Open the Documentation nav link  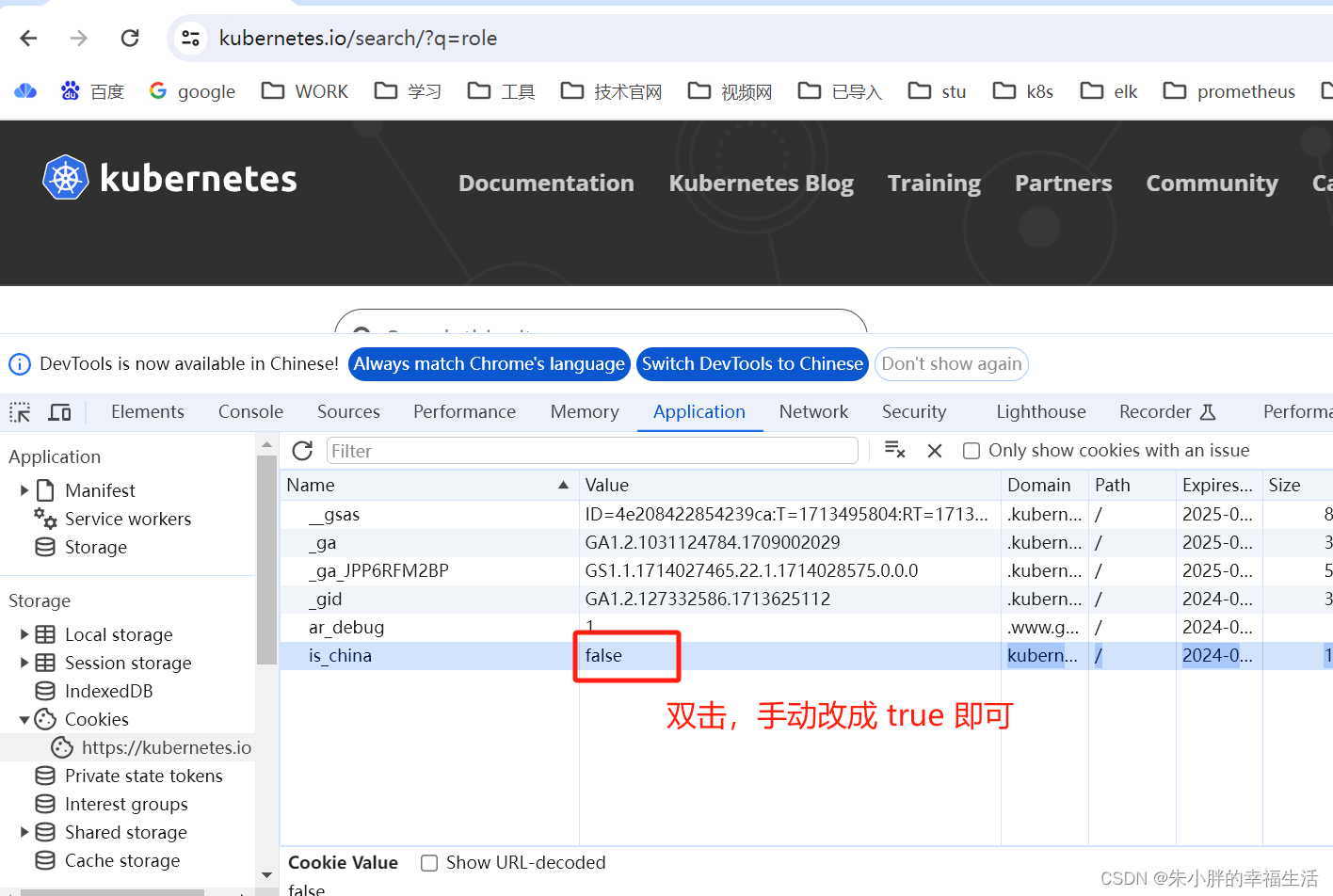point(546,184)
